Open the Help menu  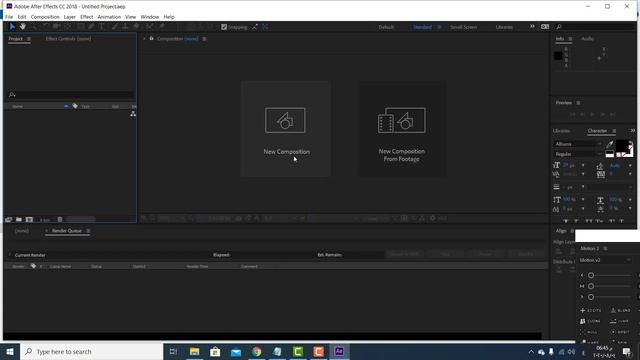point(169,17)
